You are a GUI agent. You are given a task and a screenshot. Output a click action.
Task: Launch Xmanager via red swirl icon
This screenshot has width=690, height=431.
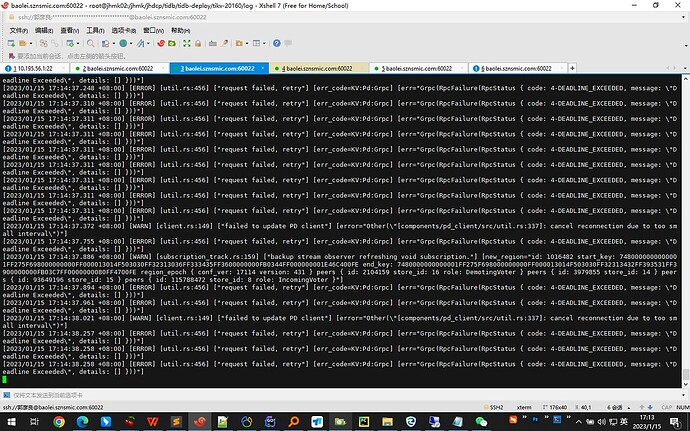[161, 43]
